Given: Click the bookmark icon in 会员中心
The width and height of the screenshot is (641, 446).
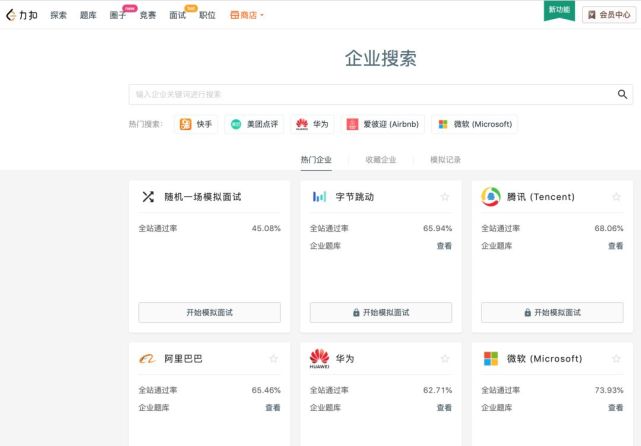Looking at the screenshot, I should [x=591, y=15].
